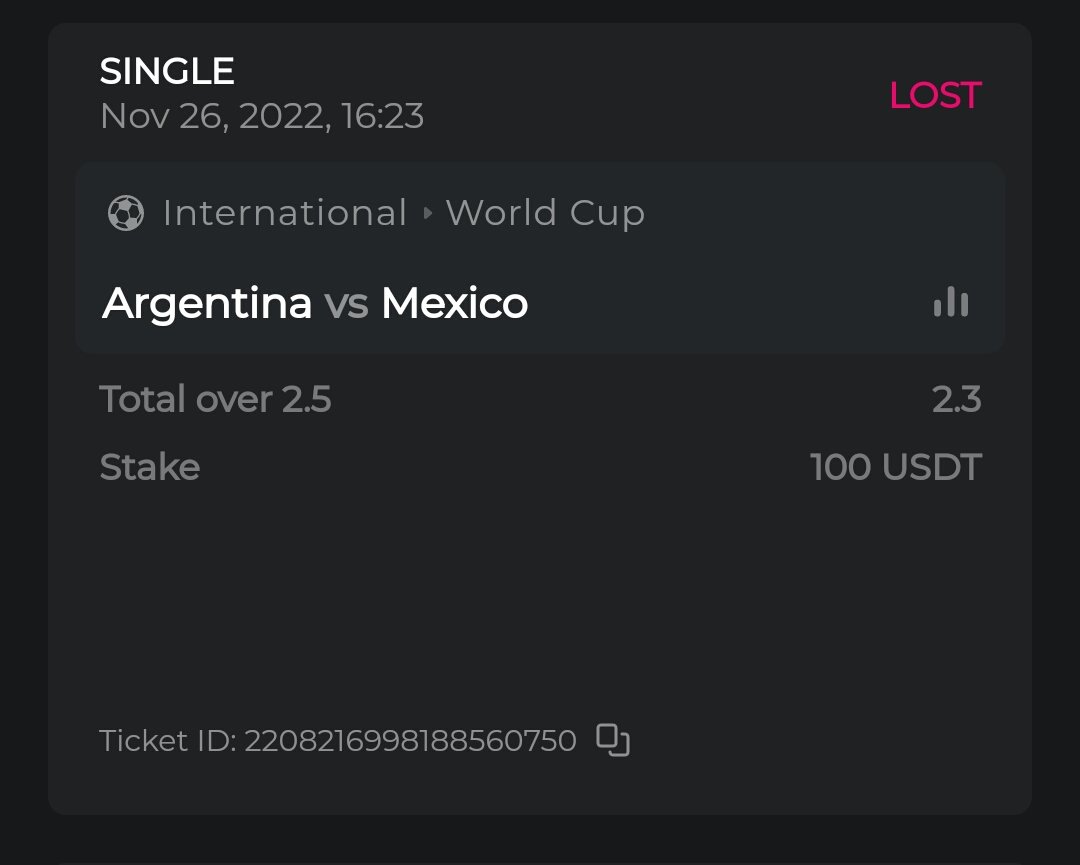Click the breadcrumb arrow before World Cup
The width and height of the screenshot is (1080, 865).
(427, 213)
